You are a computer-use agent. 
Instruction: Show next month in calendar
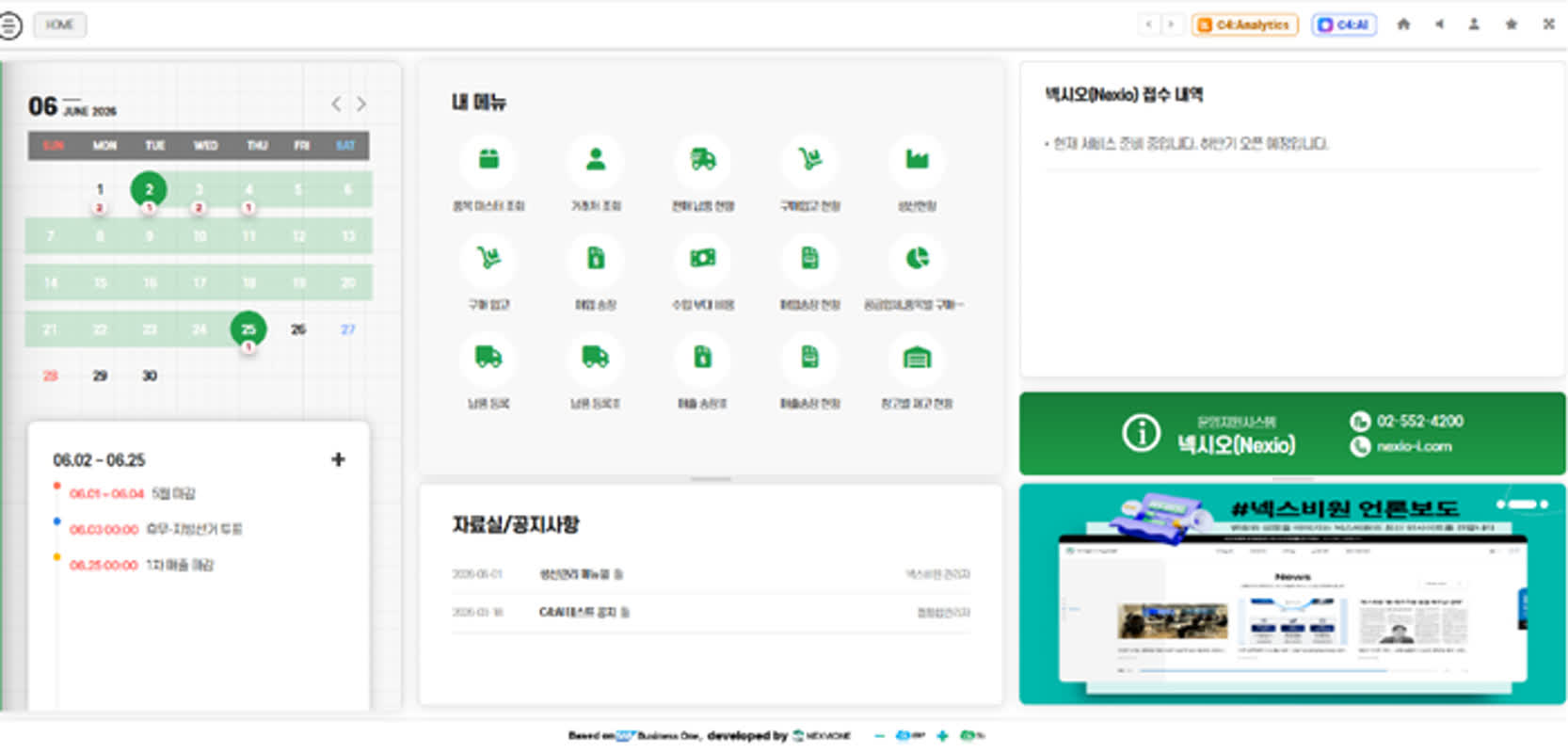click(361, 104)
